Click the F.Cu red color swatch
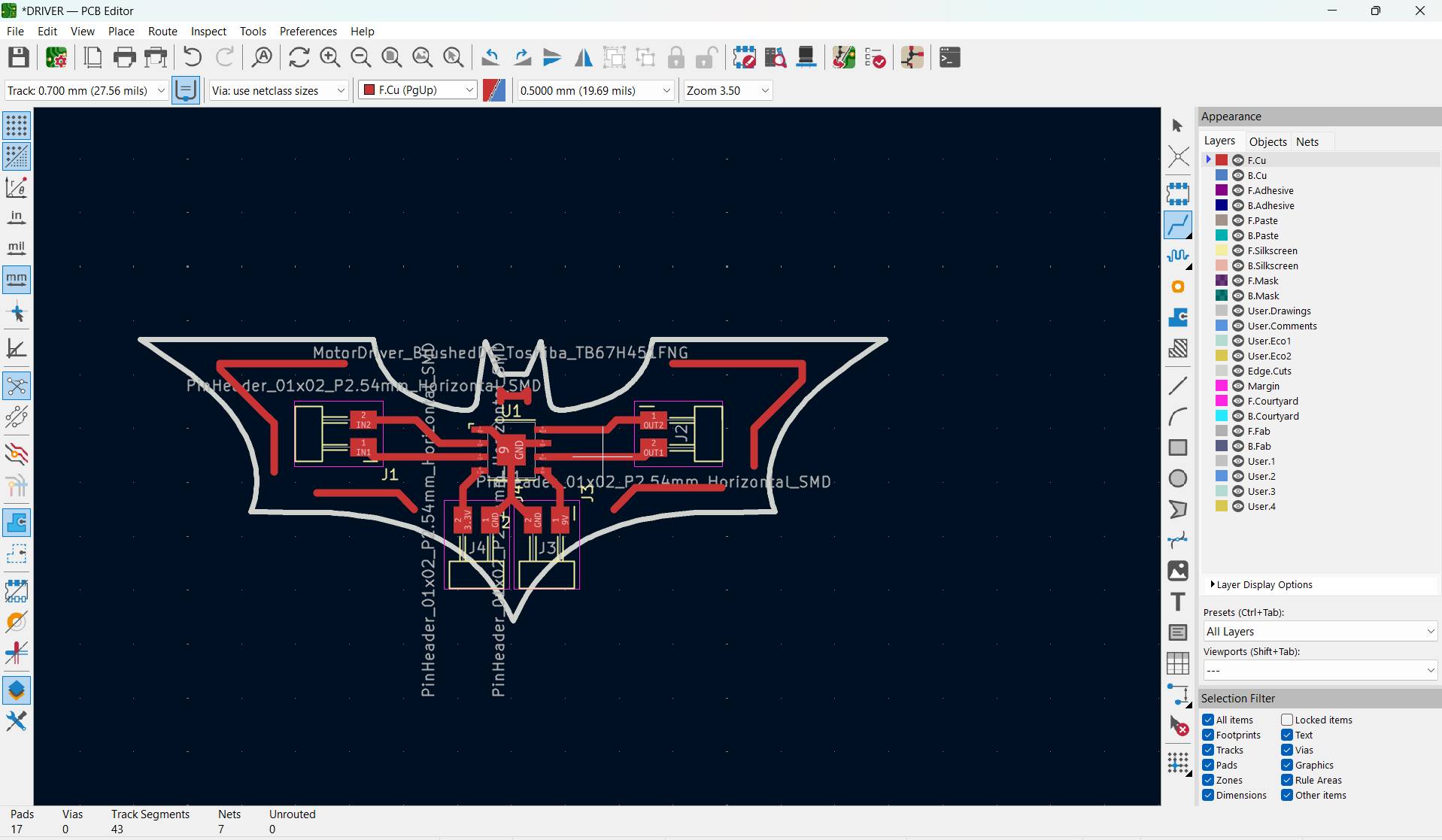Viewport: 1442px width, 840px height. click(x=1221, y=159)
